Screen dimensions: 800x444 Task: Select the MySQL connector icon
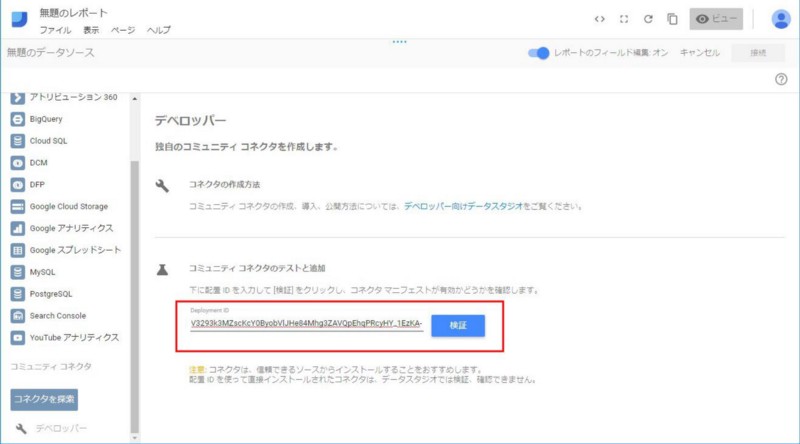tap(17, 272)
